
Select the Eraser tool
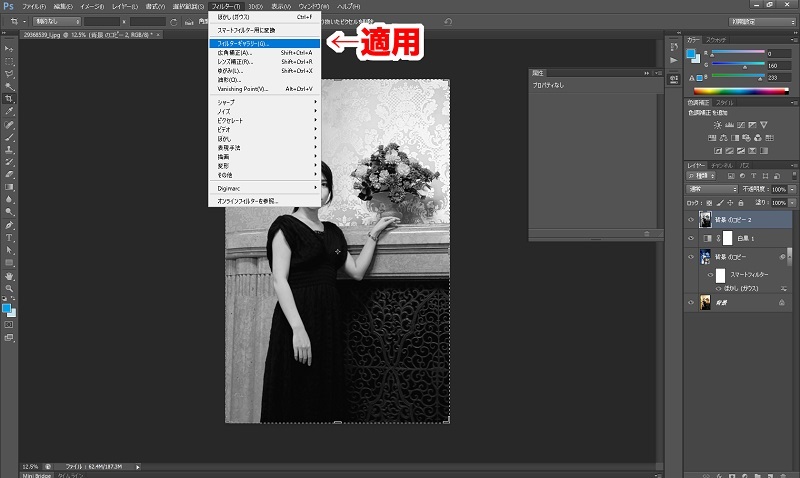click(9, 174)
